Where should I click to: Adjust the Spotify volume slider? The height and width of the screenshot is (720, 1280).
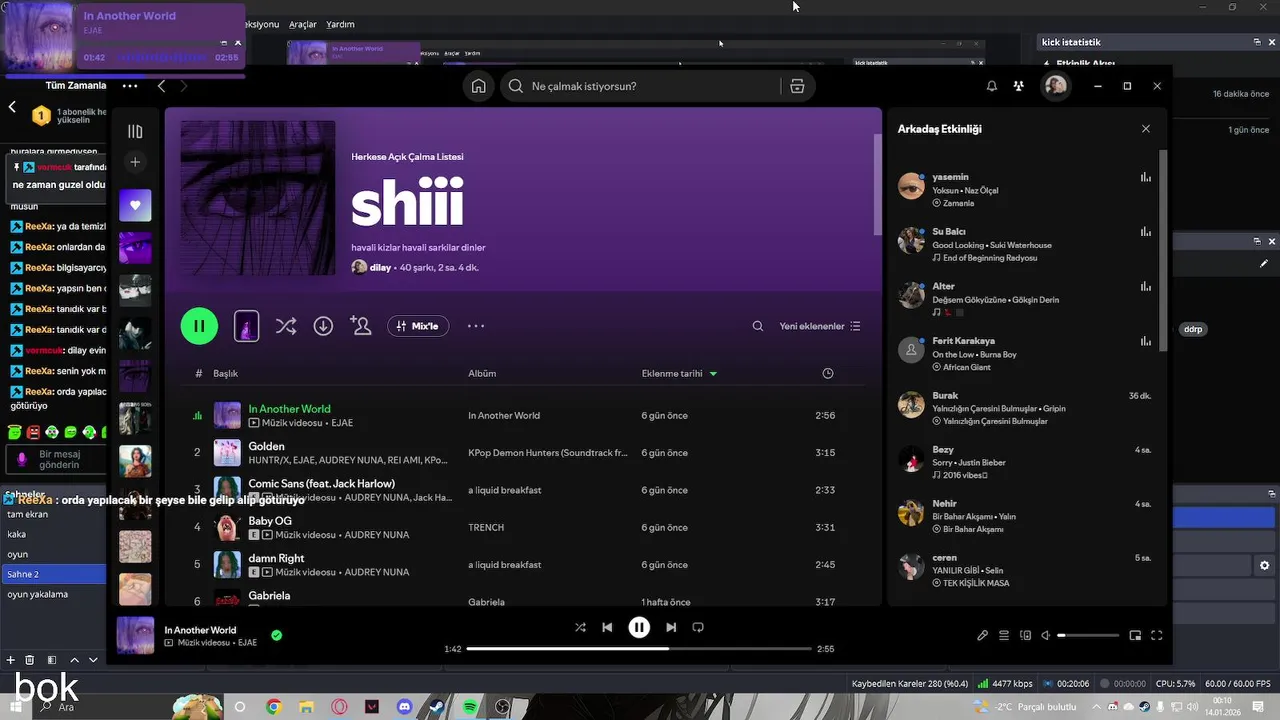[x=1089, y=635]
